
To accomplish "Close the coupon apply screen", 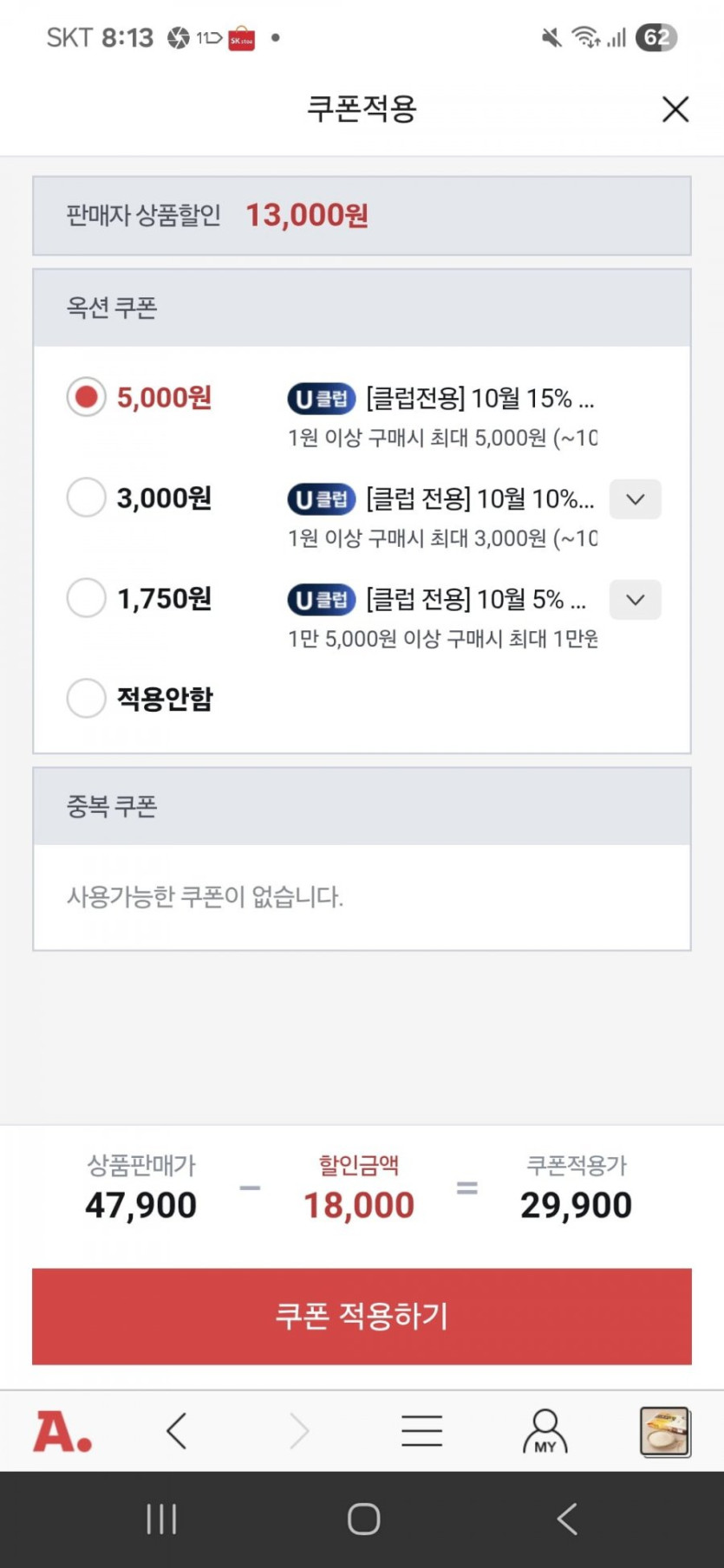I will point(675,109).
